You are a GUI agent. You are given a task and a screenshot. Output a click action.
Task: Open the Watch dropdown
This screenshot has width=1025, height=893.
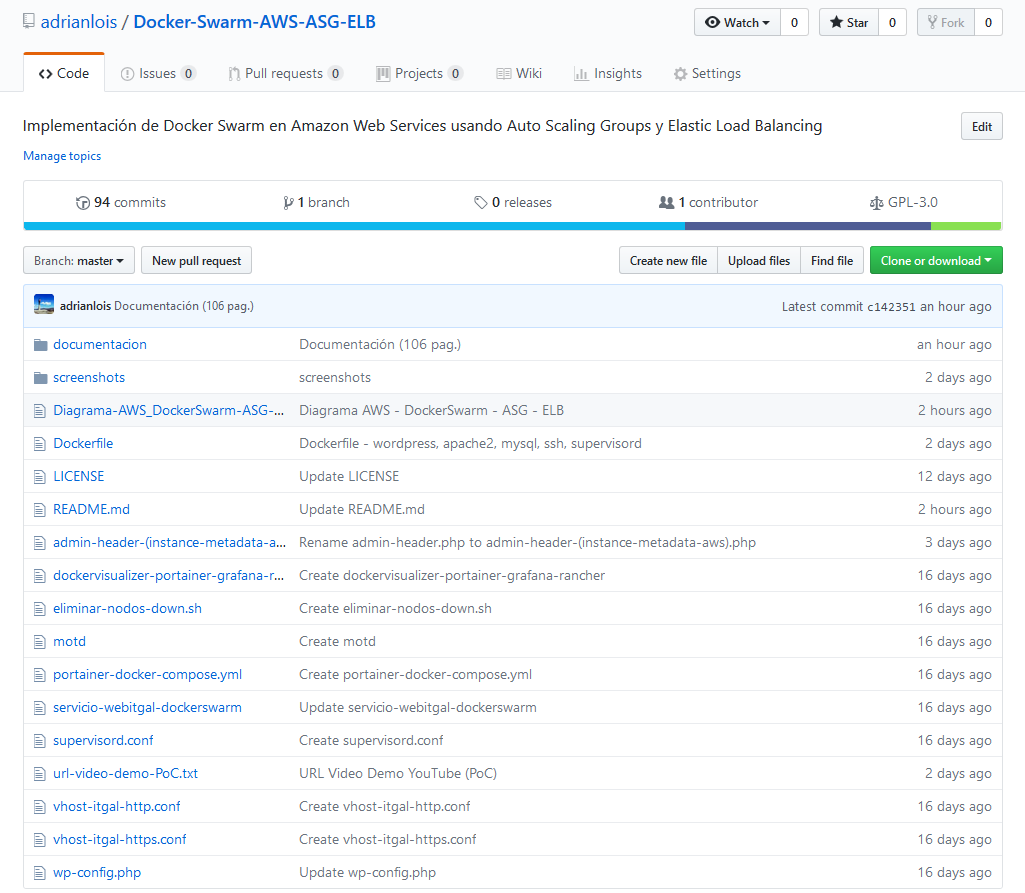737,22
